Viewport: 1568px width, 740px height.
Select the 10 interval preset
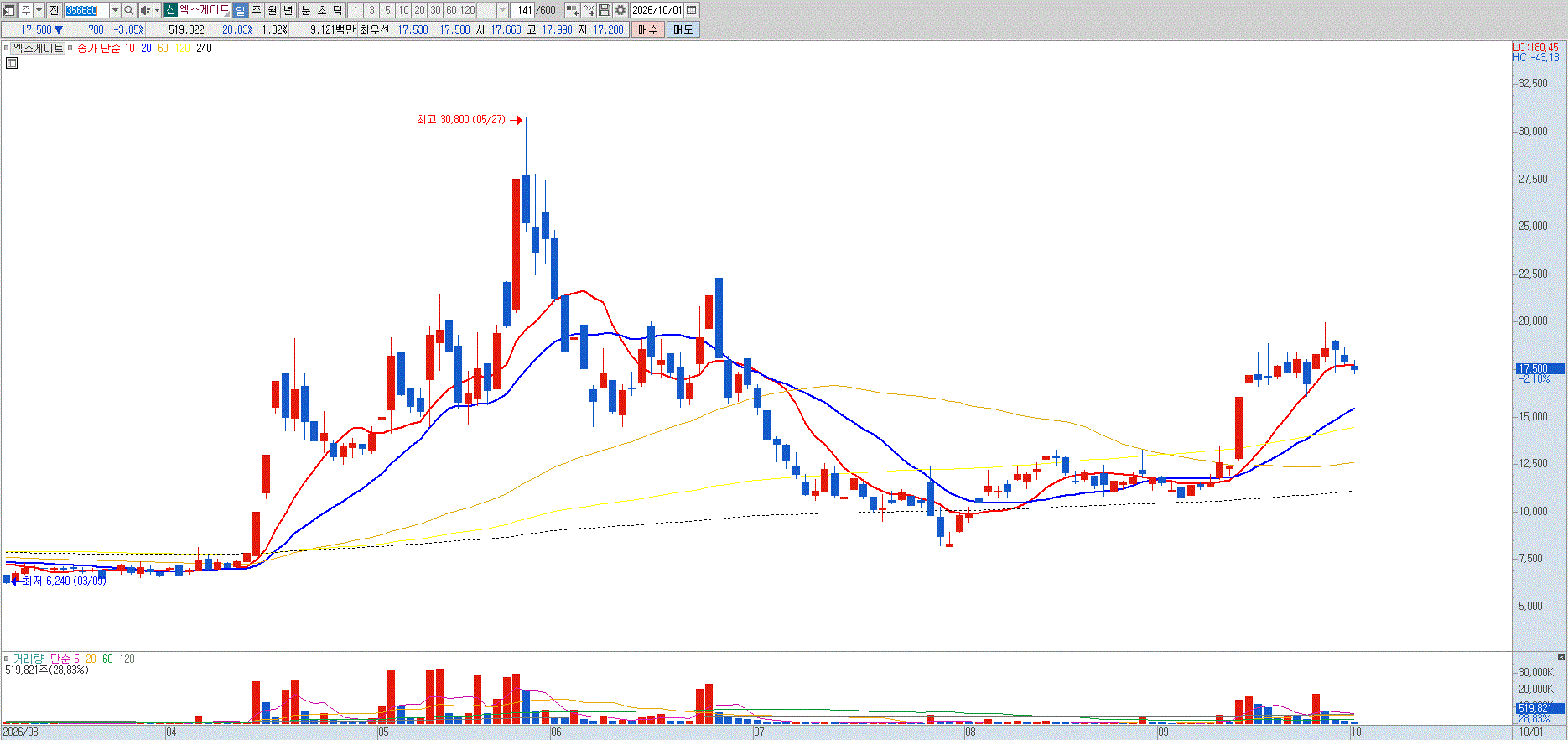[x=403, y=10]
